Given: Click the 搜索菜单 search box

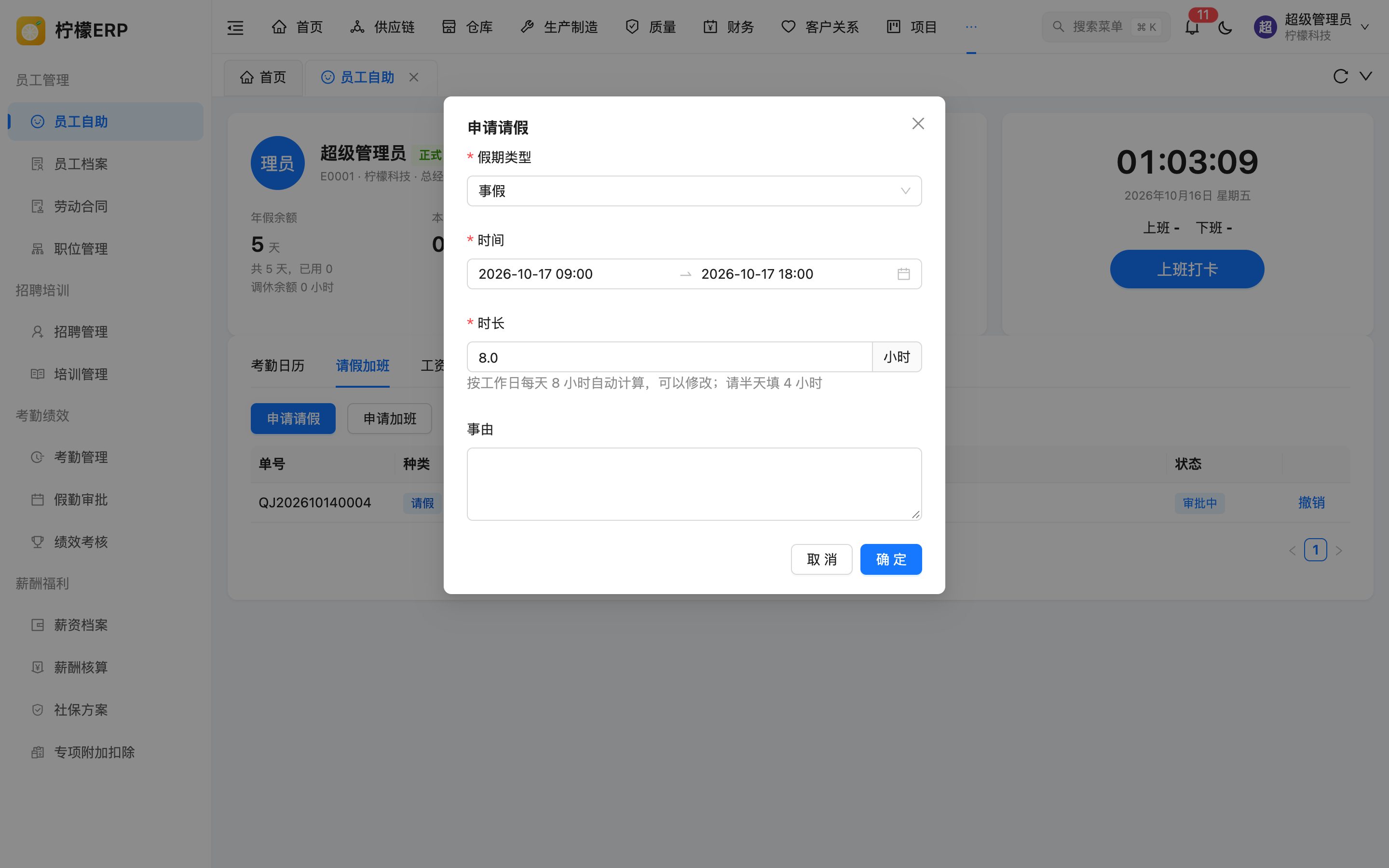Looking at the screenshot, I should click(x=1105, y=27).
